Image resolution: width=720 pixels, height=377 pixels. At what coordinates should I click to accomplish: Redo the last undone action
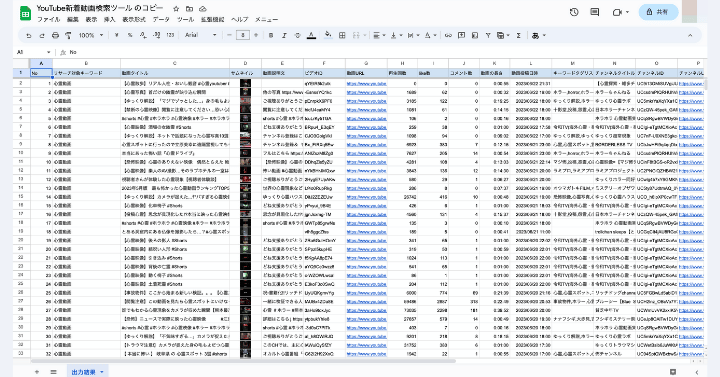pos(42,35)
